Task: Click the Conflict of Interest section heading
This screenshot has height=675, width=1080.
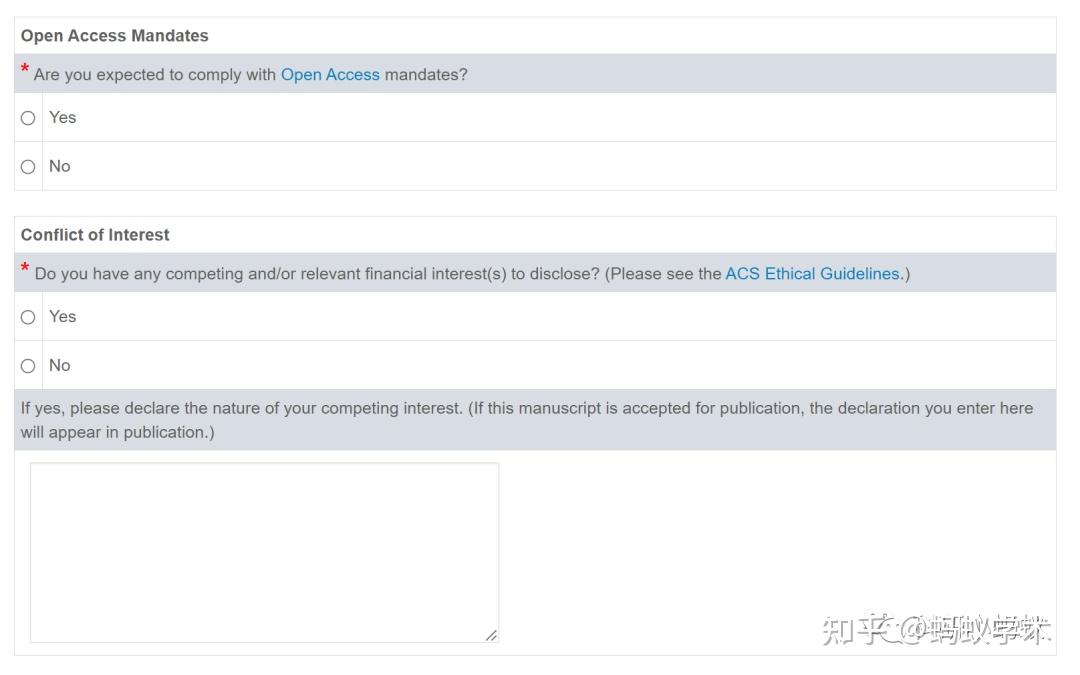Action: [95, 235]
